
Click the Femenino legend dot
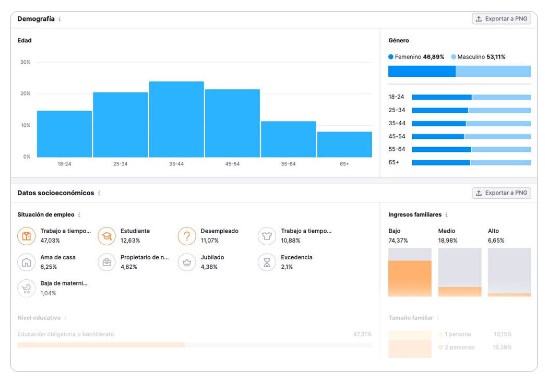tap(391, 57)
